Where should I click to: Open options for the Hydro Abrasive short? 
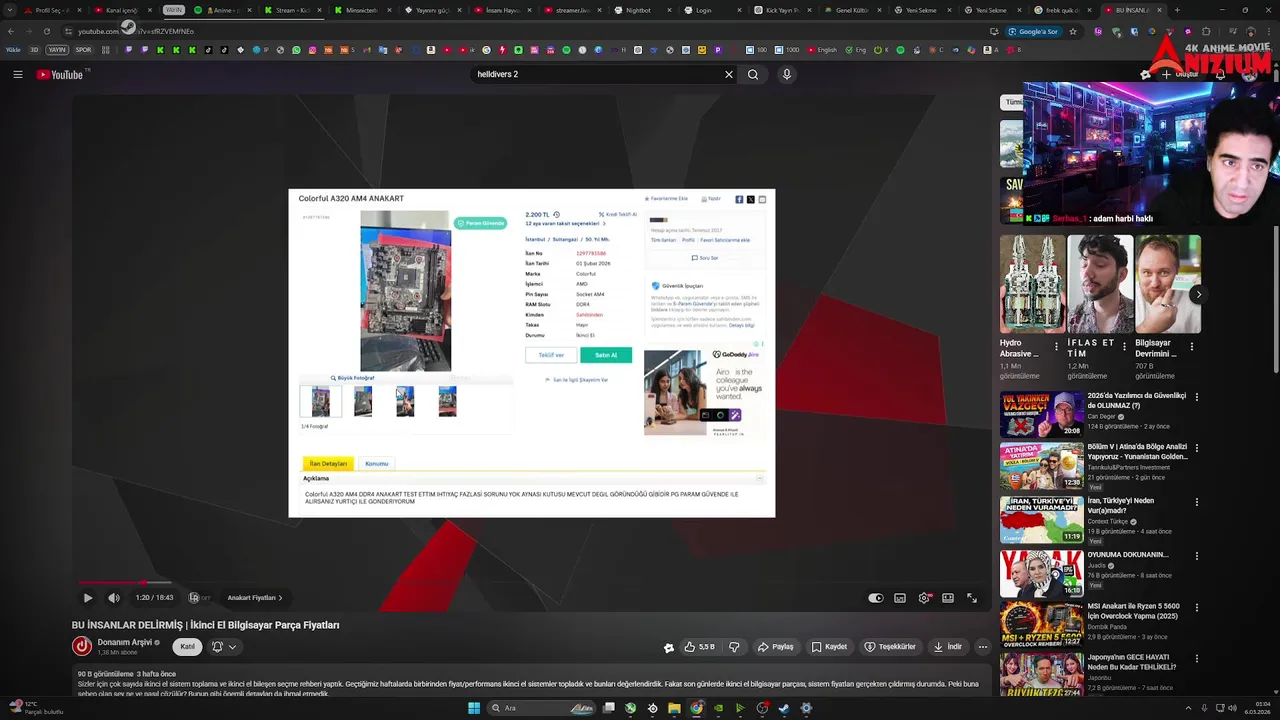point(1057,347)
